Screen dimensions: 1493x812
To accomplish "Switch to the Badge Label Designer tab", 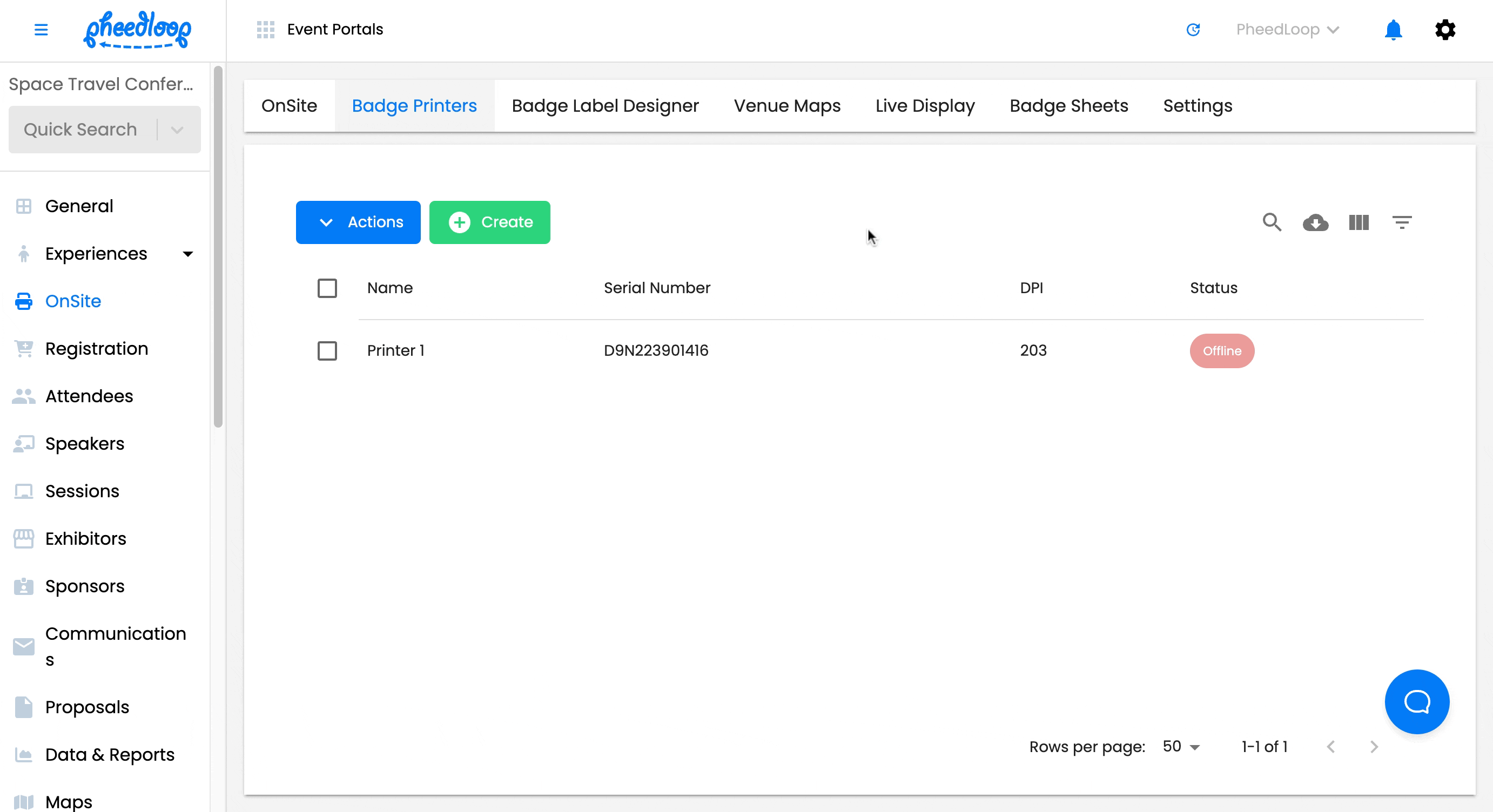I will (604, 106).
